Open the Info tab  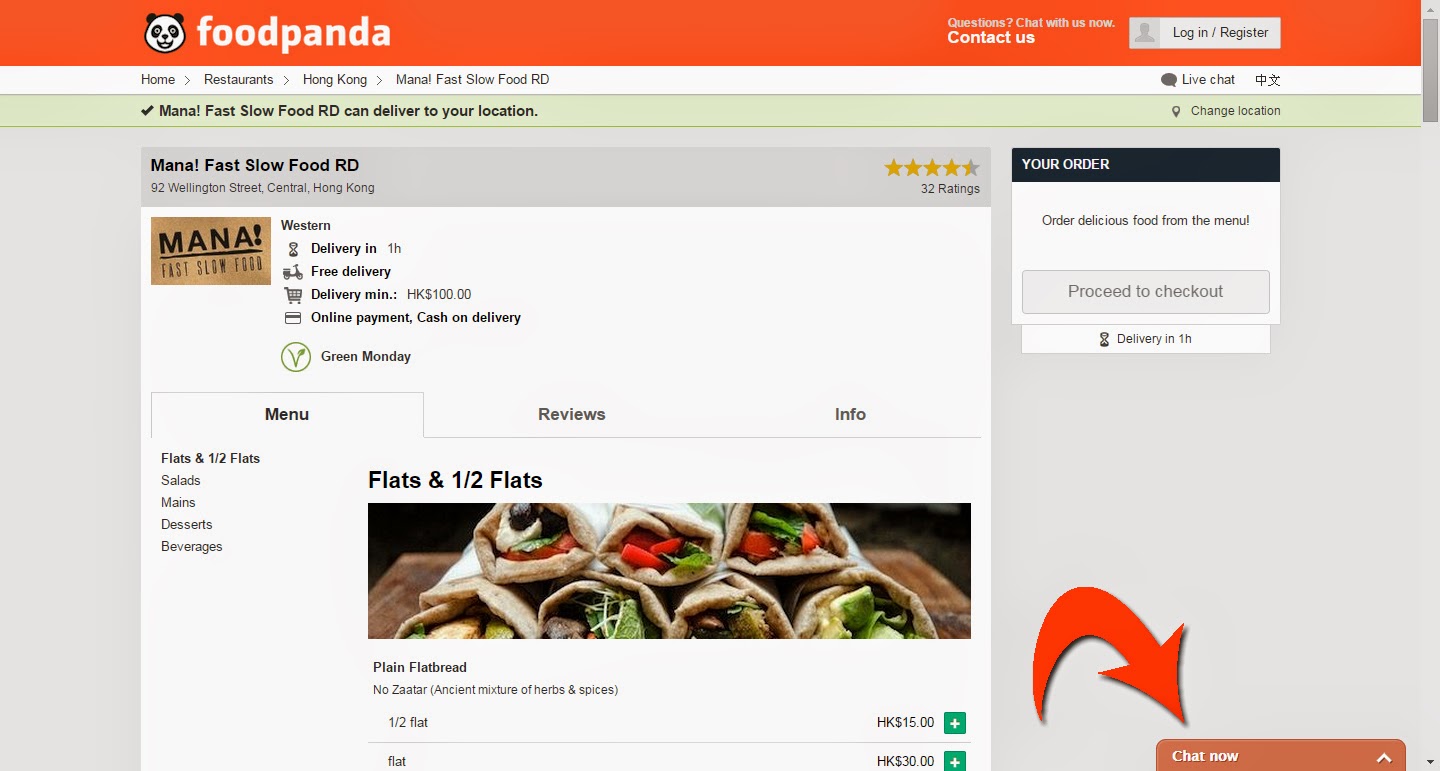(850, 414)
